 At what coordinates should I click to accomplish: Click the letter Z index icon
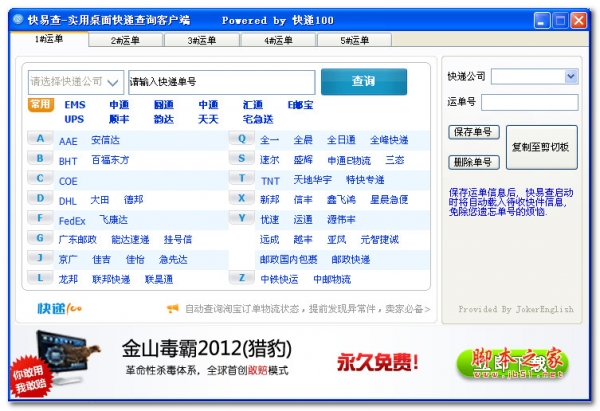[242, 278]
